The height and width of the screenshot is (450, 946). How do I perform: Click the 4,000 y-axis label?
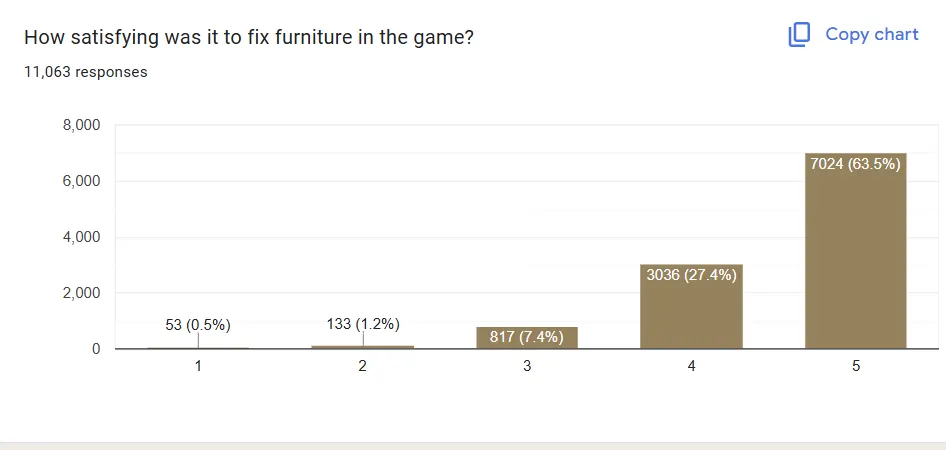(x=82, y=238)
